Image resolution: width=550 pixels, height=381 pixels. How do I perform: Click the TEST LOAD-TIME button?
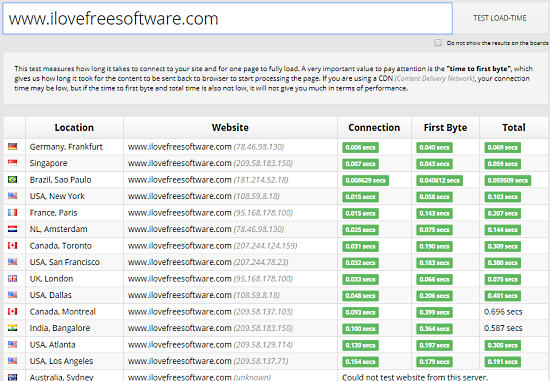coord(500,18)
